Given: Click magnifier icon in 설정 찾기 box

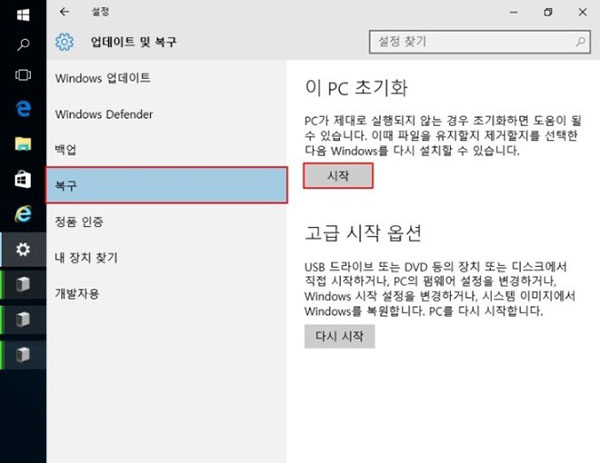Looking at the screenshot, I should 580,41.
